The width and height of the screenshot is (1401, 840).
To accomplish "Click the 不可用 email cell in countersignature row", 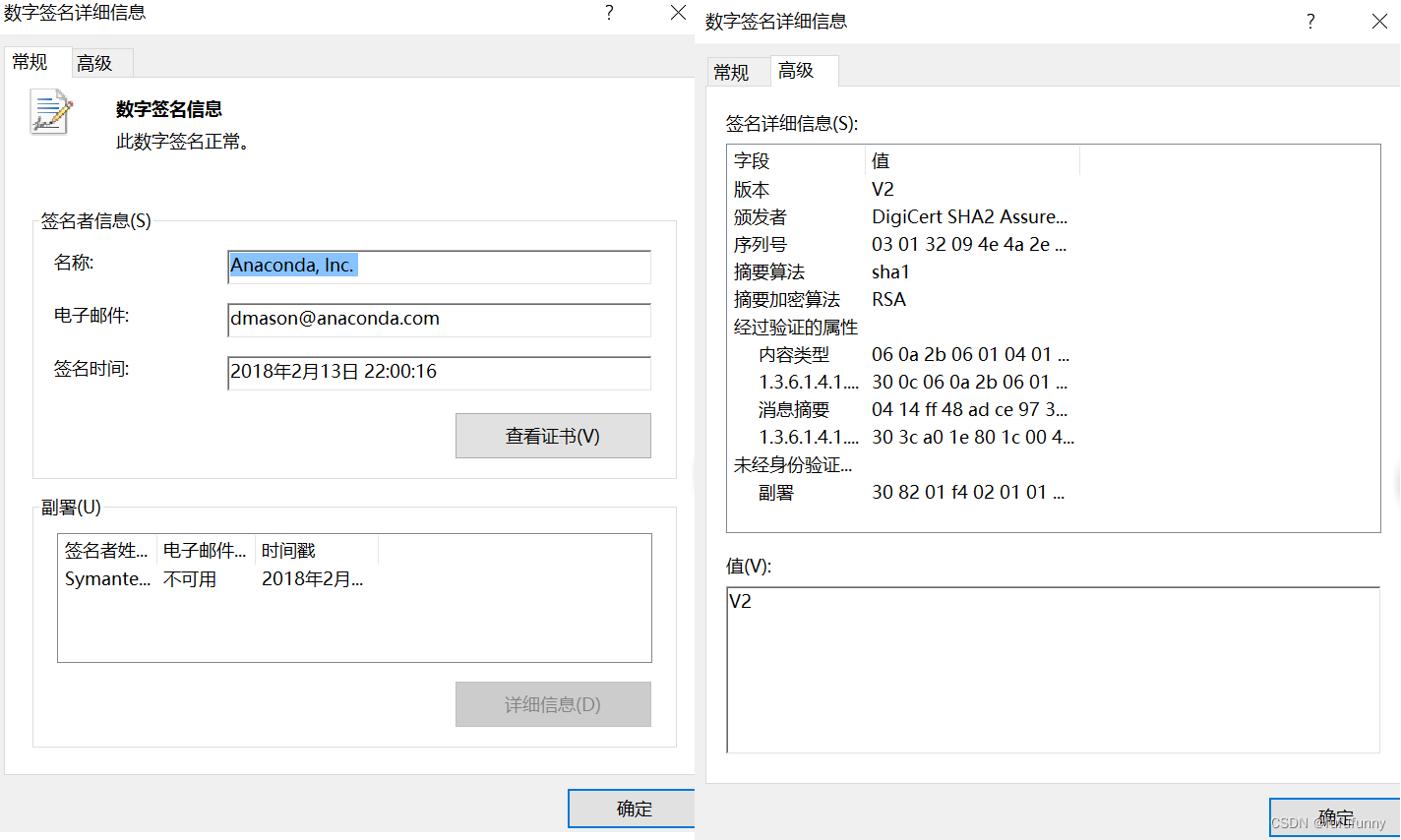I will tap(190, 579).
